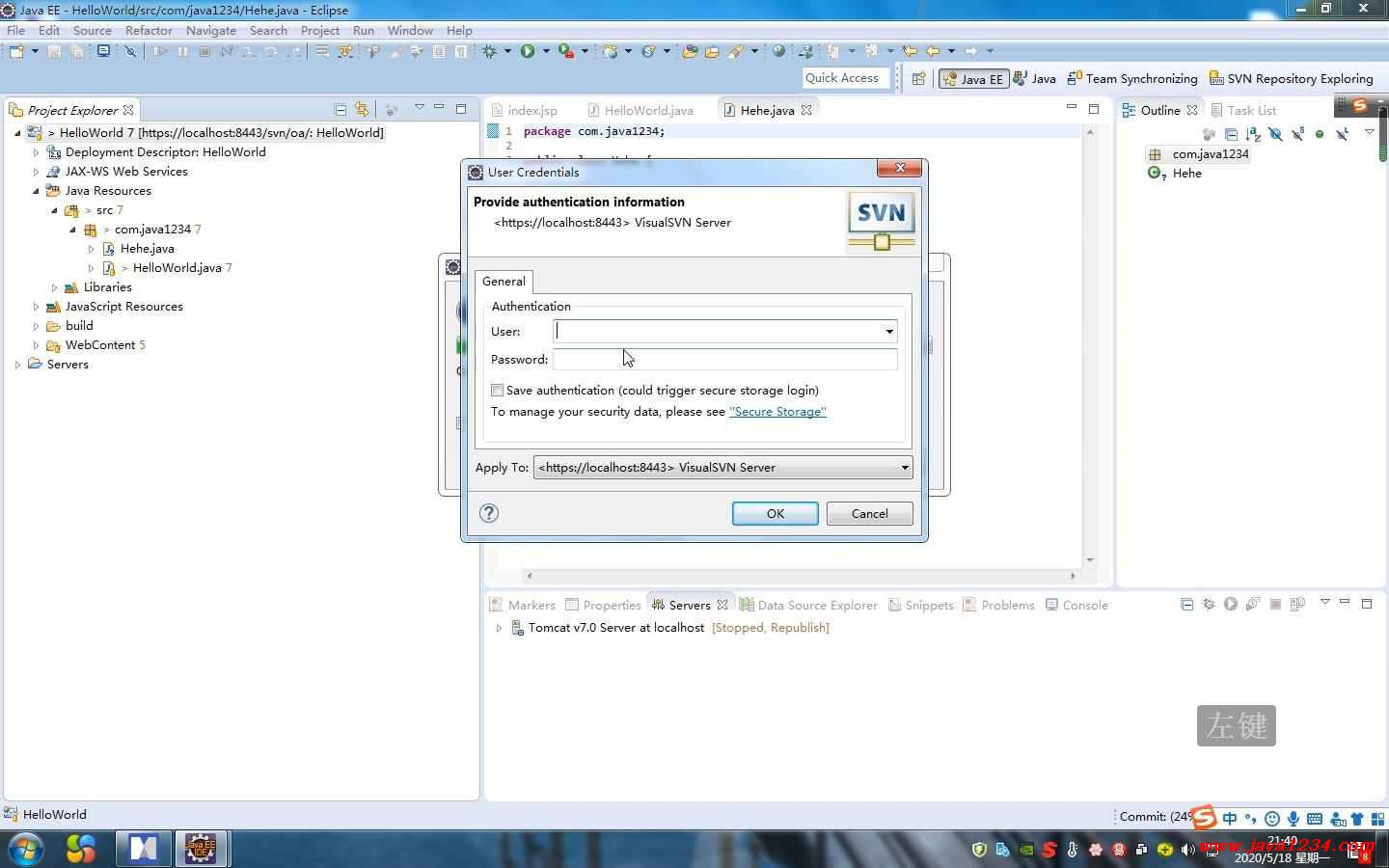
Task: Switch to the Java perspective
Action: [1035, 78]
